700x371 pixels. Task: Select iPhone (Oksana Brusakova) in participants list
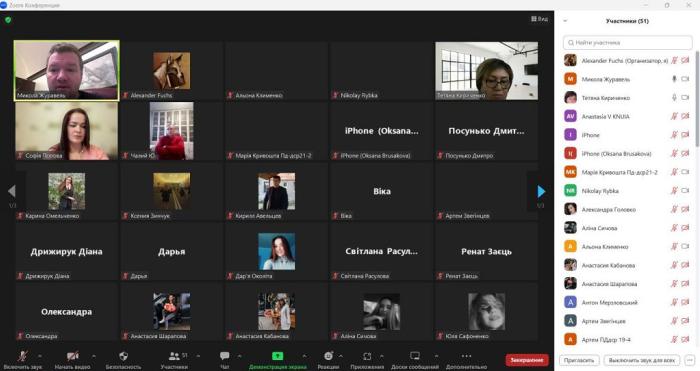tap(627, 154)
